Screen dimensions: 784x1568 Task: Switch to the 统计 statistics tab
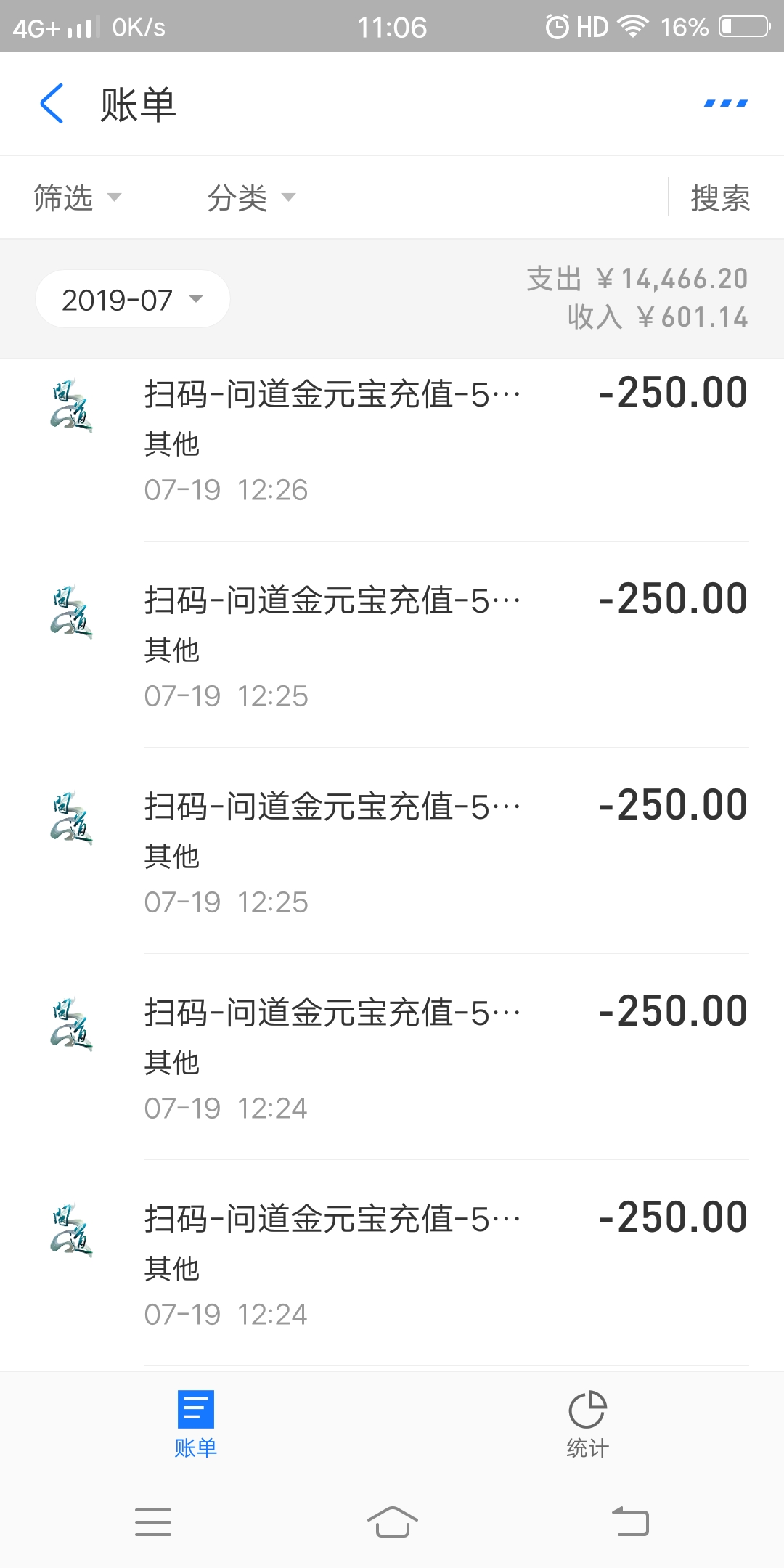click(x=587, y=1448)
